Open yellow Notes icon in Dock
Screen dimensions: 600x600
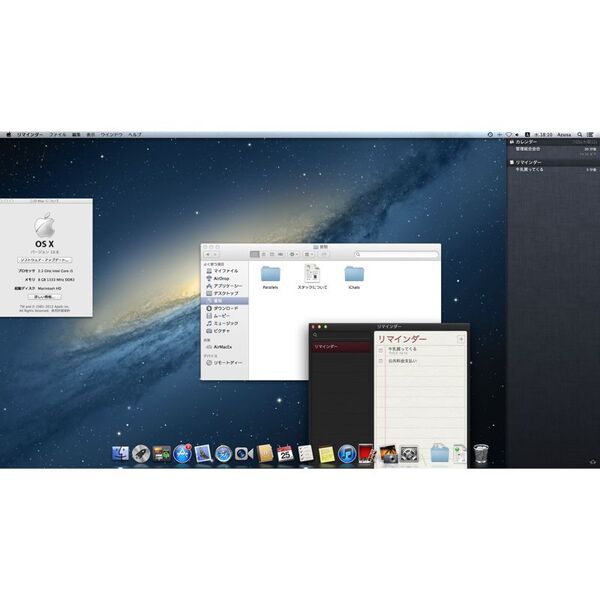click(326, 454)
